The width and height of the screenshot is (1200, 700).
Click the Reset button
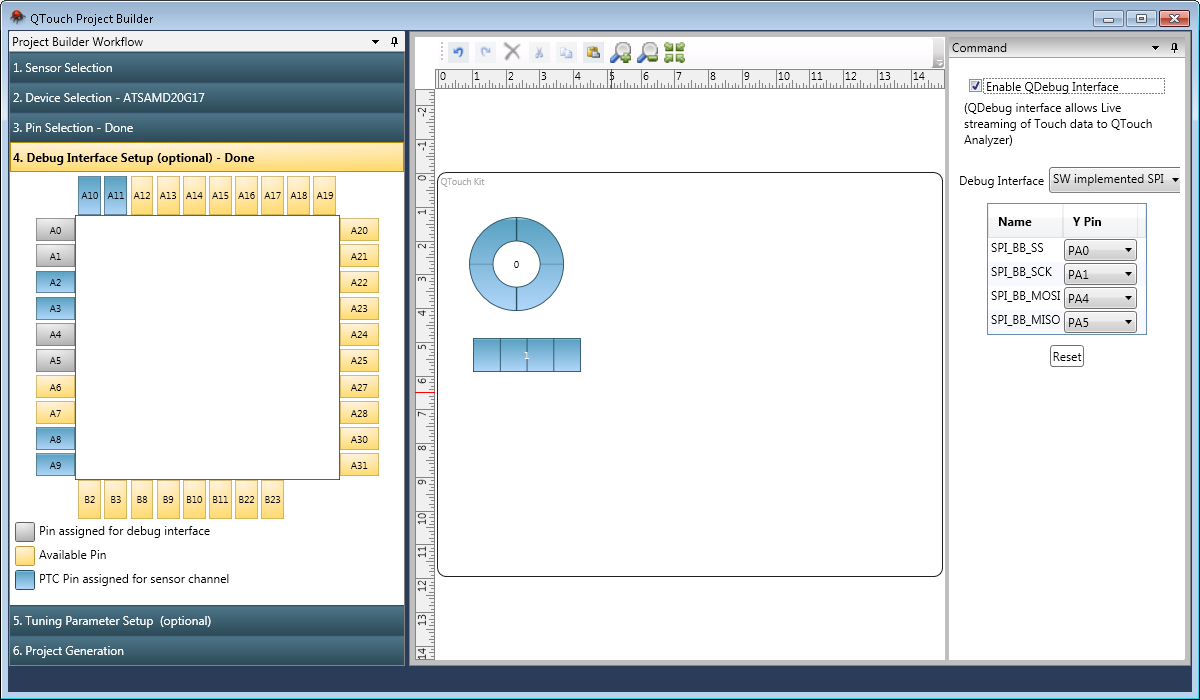1067,357
